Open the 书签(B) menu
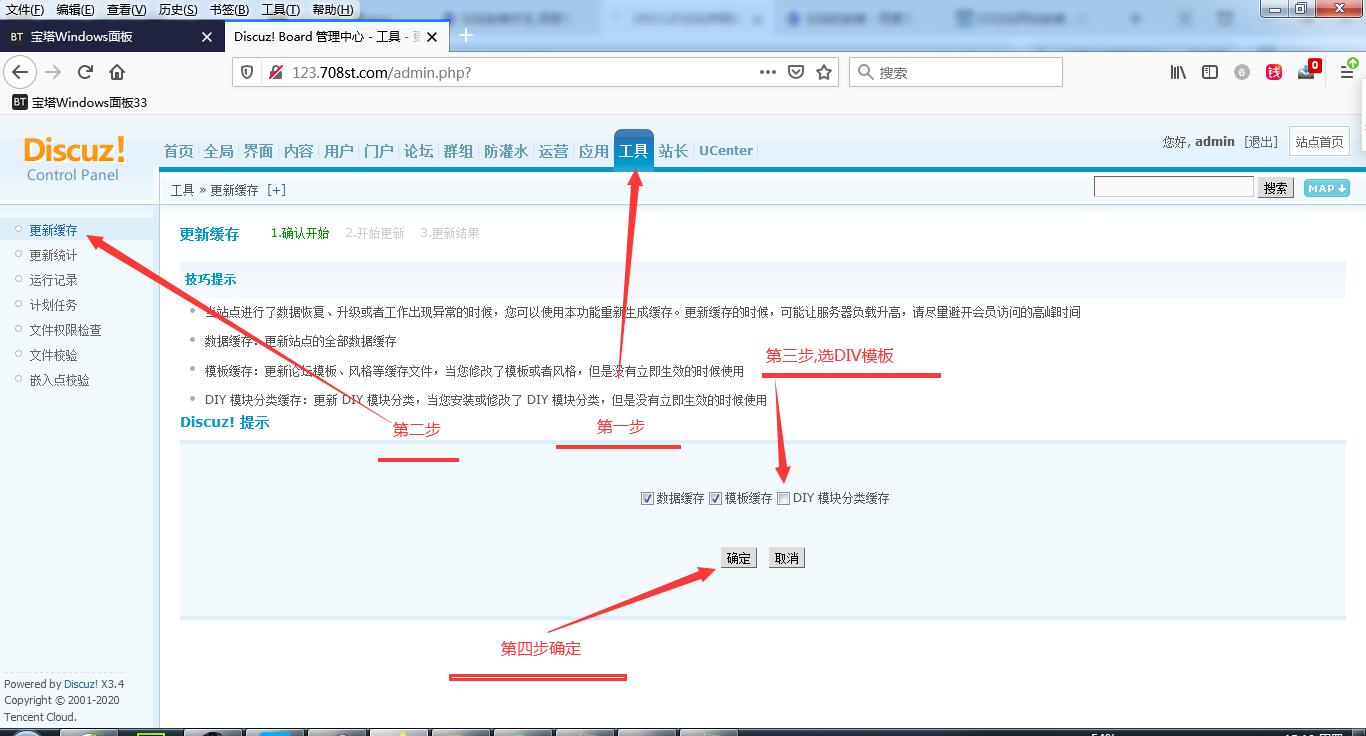Image resolution: width=1366 pixels, height=736 pixels. [229, 9]
